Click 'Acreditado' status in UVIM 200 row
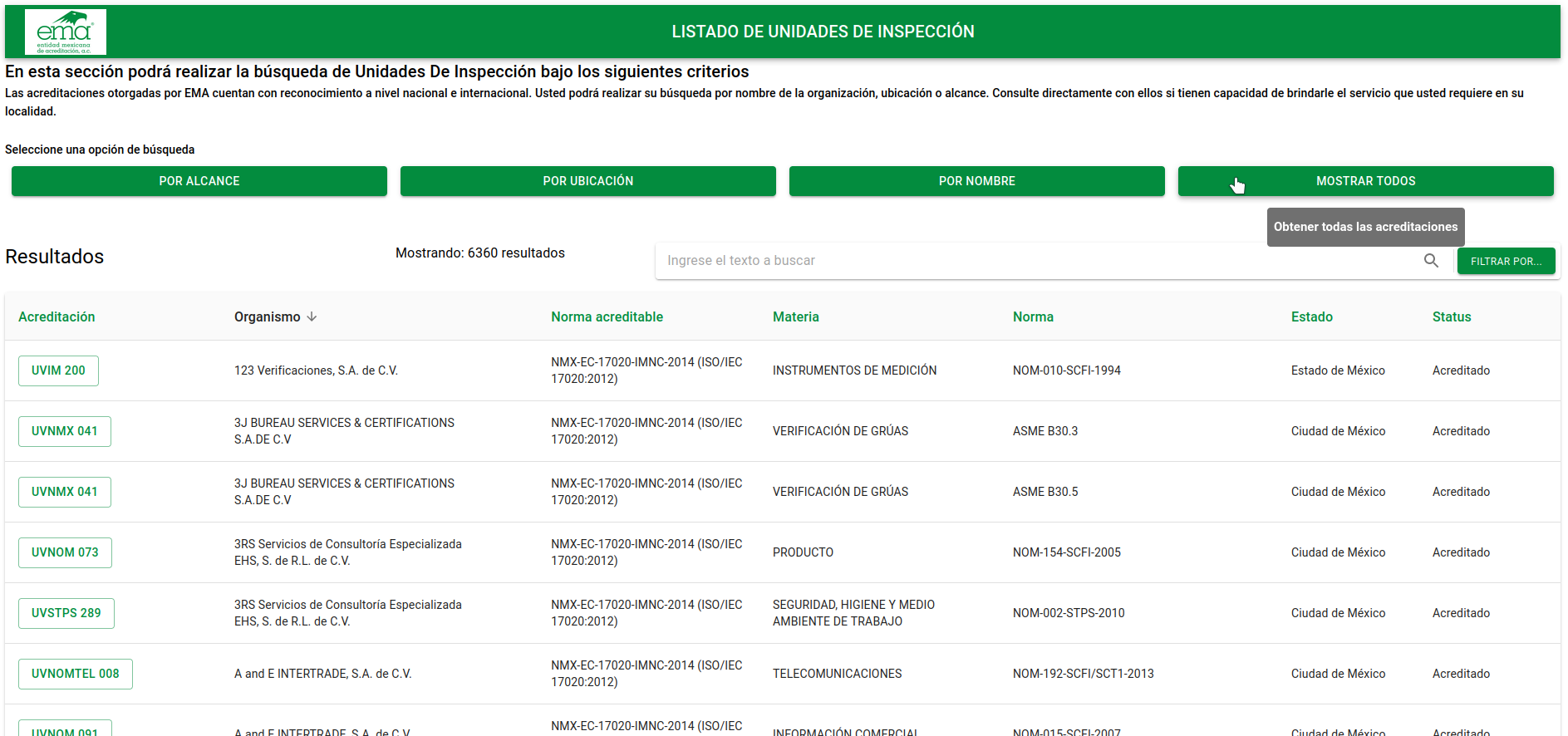The image size is (1568, 736). (x=1461, y=370)
